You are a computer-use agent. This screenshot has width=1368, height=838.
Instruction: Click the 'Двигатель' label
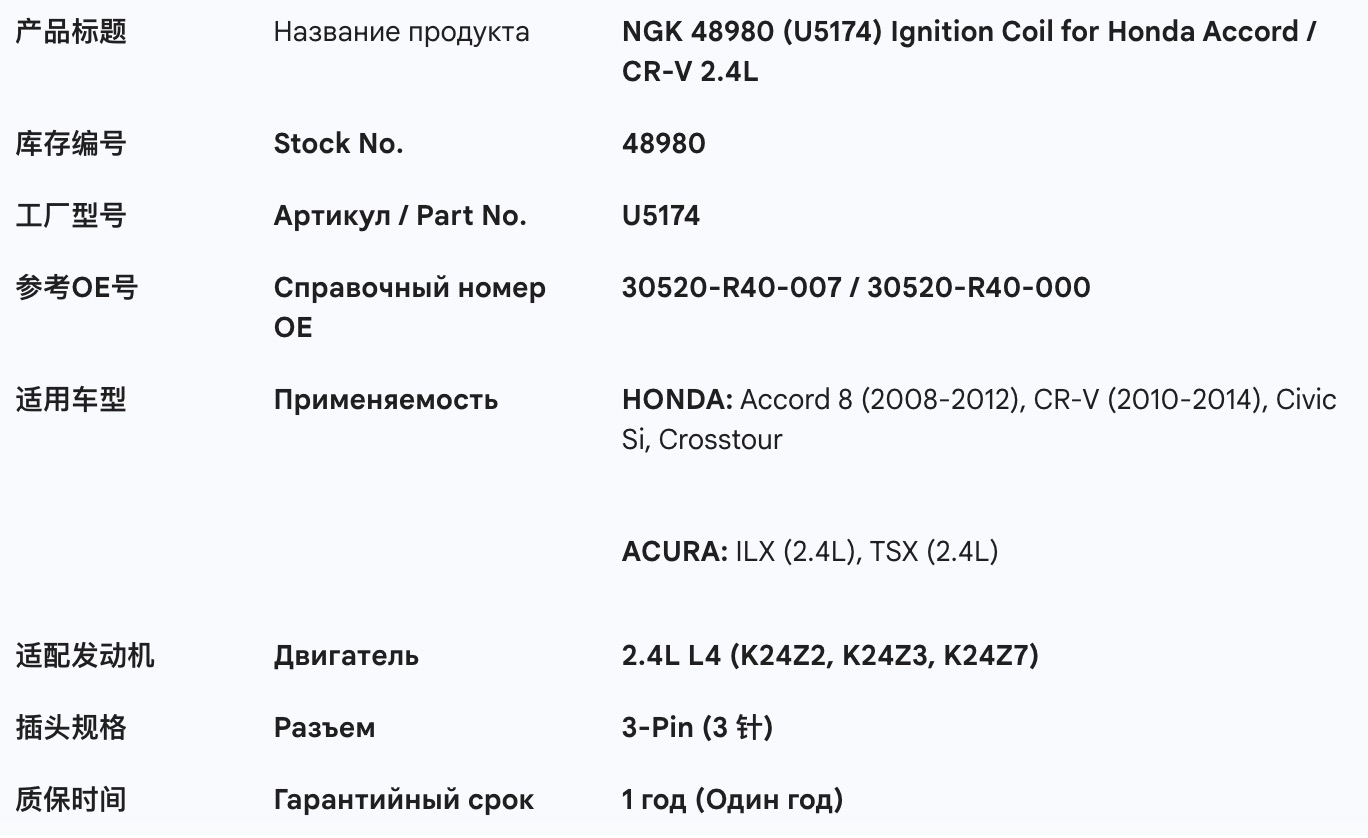[346, 656]
